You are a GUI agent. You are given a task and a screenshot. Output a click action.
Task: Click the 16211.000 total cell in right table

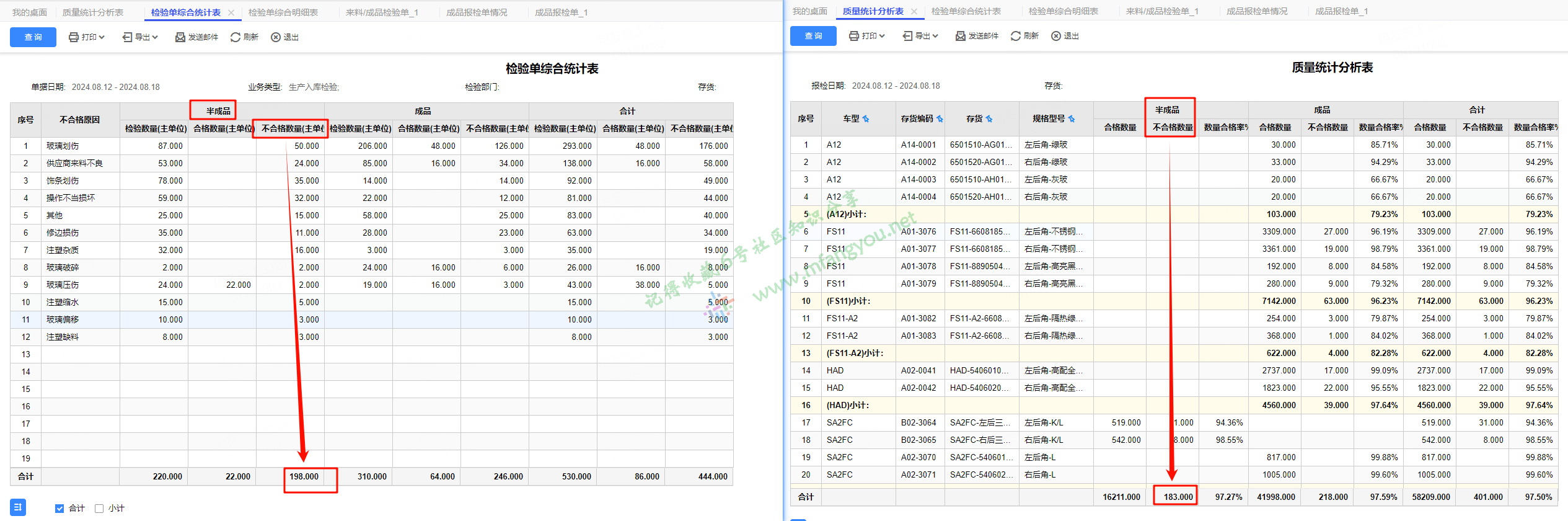click(x=1121, y=497)
